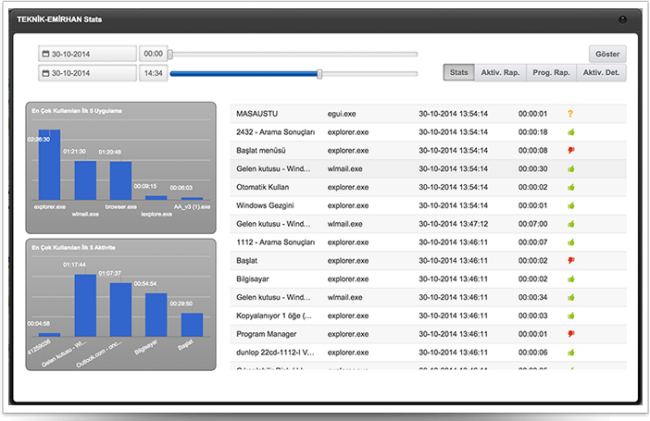
Task: Click the question mark icon for MASAUSTU row
Action: (570, 114)
